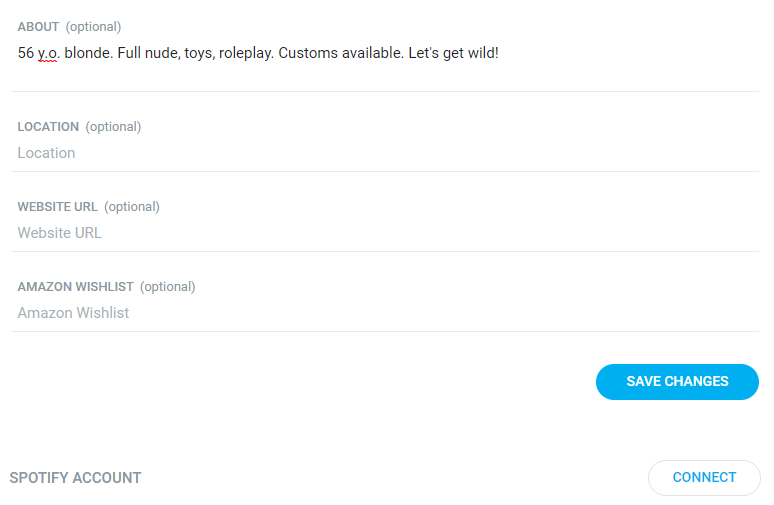
Task: Click '(optional)' next to Location label
Action: [113, 127]
